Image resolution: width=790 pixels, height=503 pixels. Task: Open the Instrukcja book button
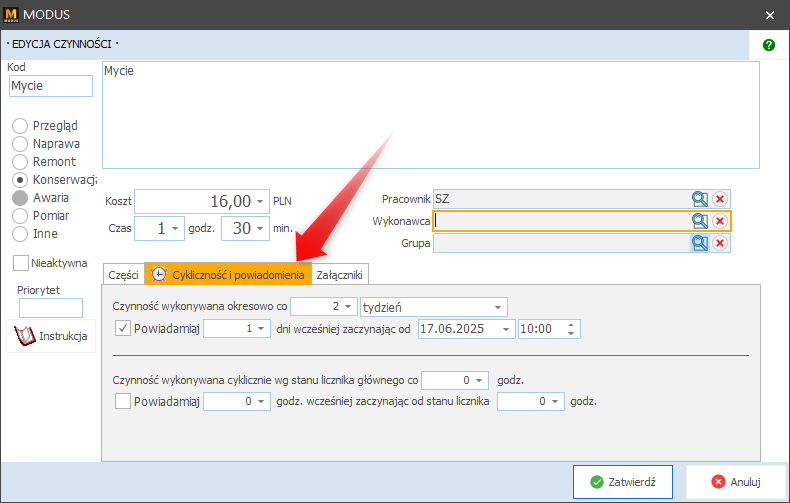pyautogui.click(x=53, y=336)
